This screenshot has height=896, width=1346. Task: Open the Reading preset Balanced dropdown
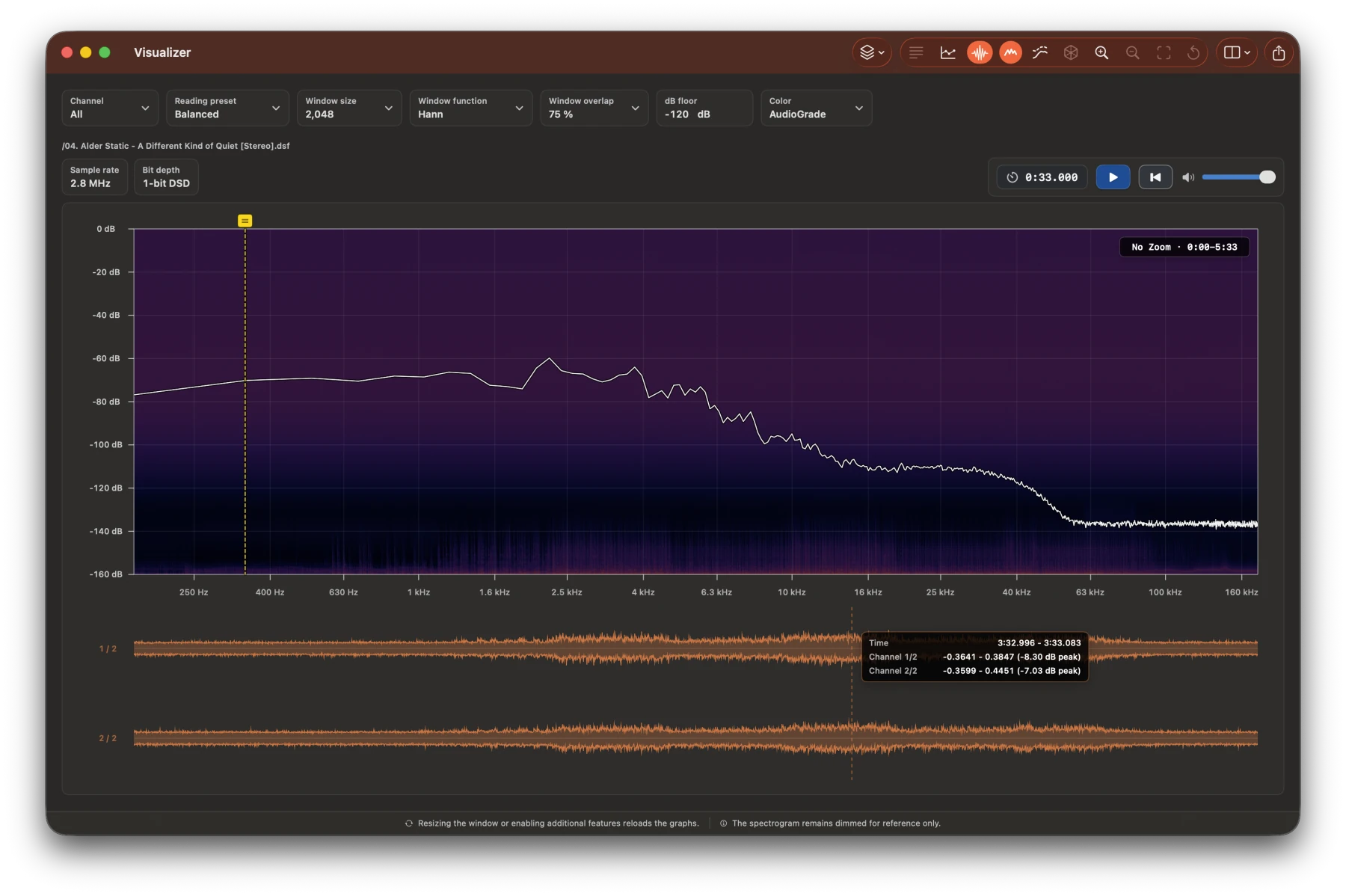[227, 108]
